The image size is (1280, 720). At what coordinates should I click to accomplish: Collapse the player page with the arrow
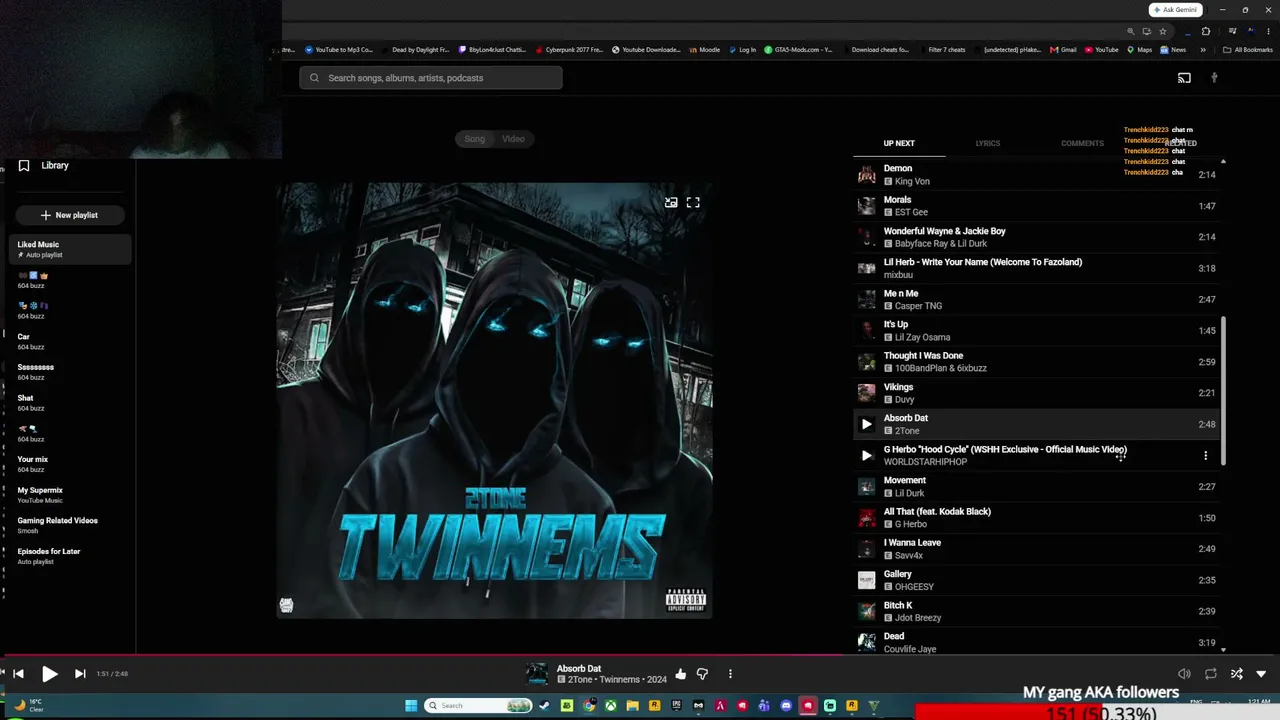pos(1261,674)
